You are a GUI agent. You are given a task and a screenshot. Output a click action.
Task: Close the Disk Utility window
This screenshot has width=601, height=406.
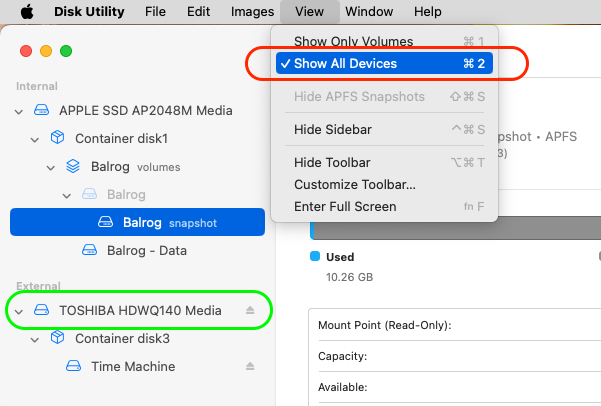26,51
